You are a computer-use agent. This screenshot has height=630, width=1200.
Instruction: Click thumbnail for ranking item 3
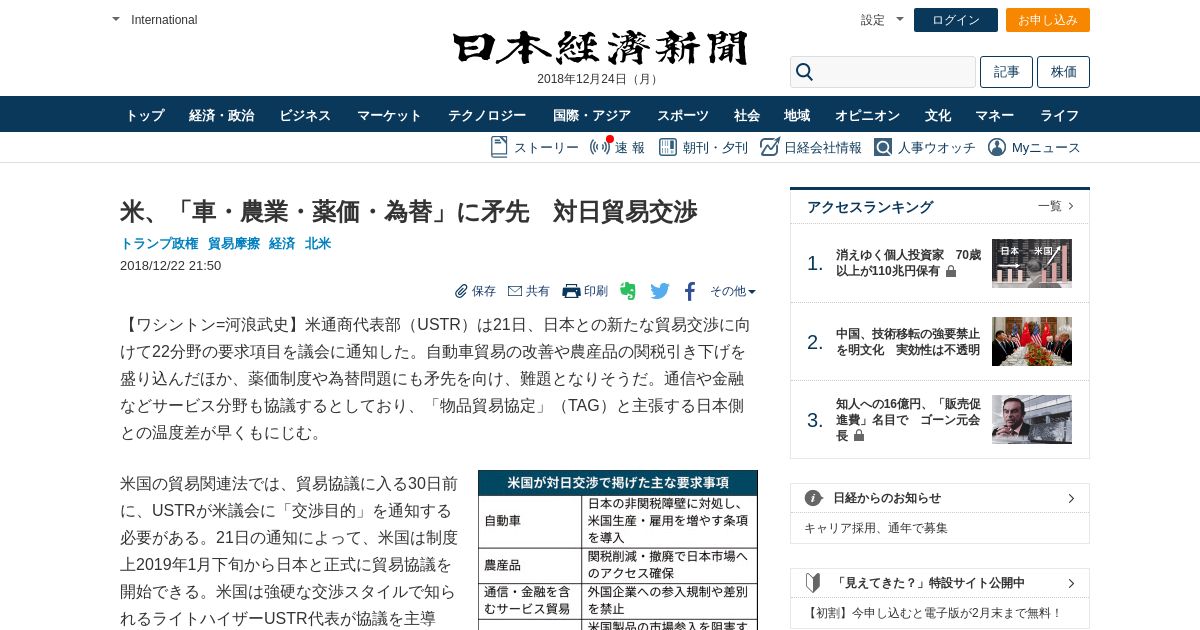[x=1032, y=420]
